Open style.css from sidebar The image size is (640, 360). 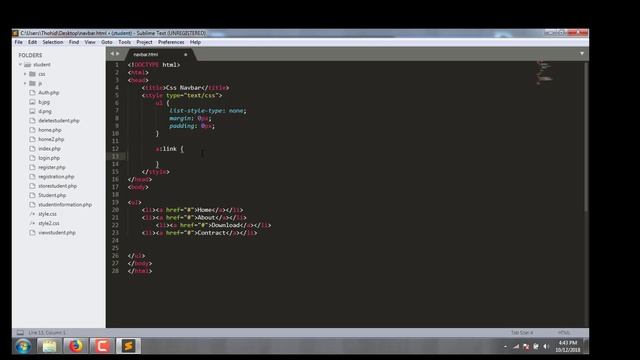pyautogui.click(x=47, y=214)
